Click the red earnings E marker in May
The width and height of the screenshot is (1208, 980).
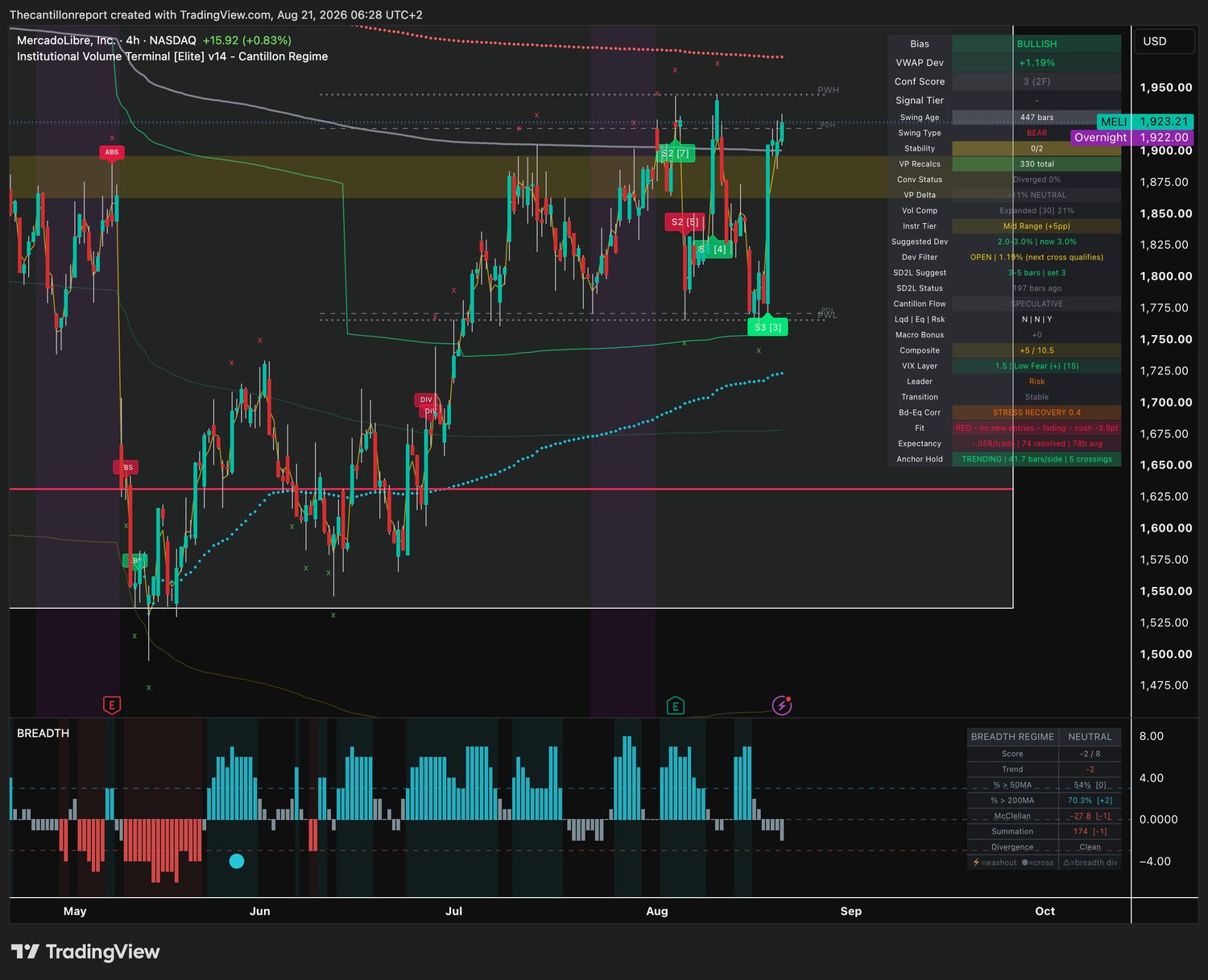coord(112,706)
